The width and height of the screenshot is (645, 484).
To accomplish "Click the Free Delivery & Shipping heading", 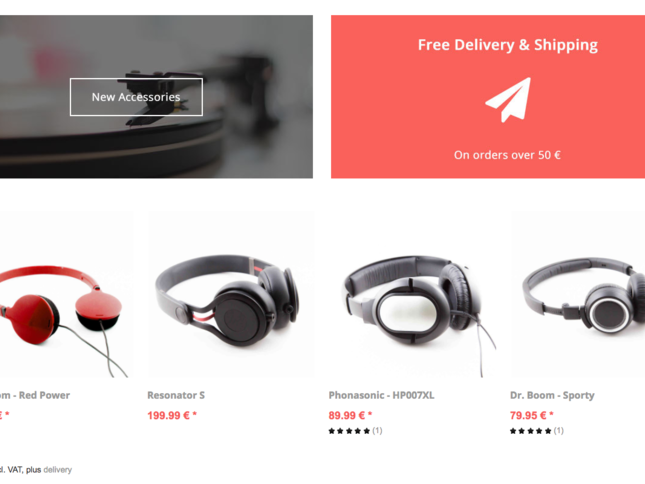I will (x=508, y=45).
